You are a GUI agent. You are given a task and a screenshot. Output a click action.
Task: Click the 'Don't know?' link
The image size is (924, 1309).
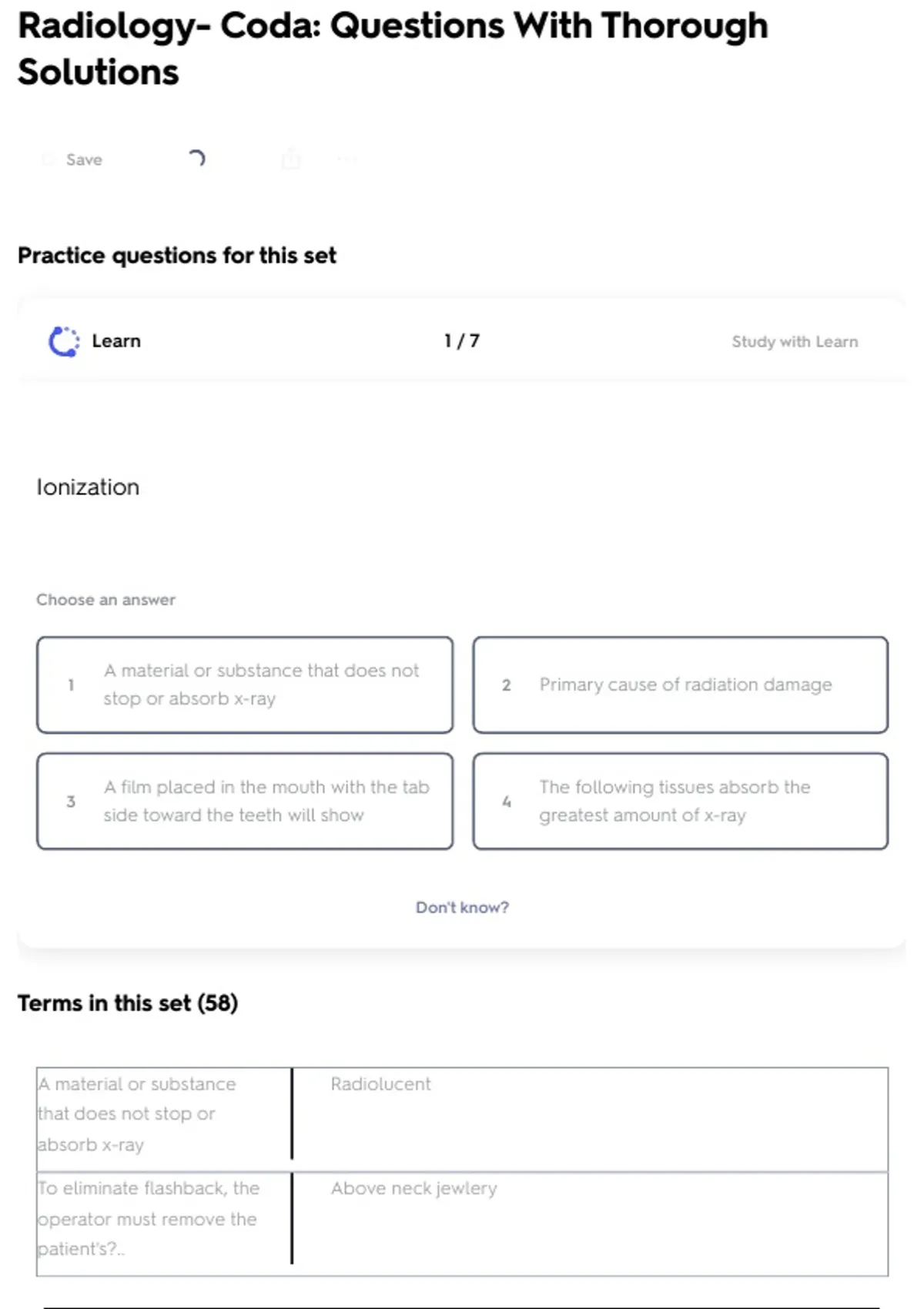462,907
